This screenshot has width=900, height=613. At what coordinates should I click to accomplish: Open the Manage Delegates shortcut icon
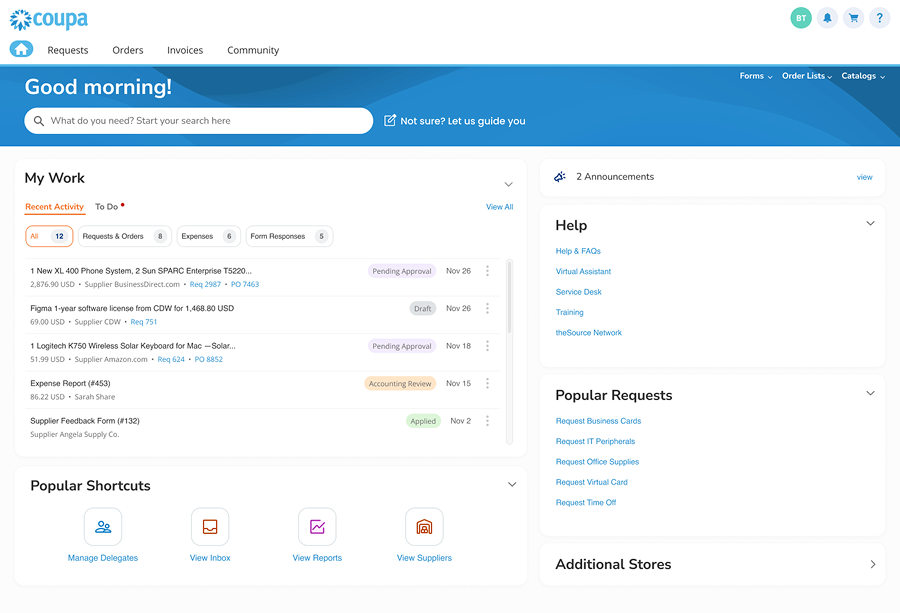pyautogui.click(x=103, y=527)
